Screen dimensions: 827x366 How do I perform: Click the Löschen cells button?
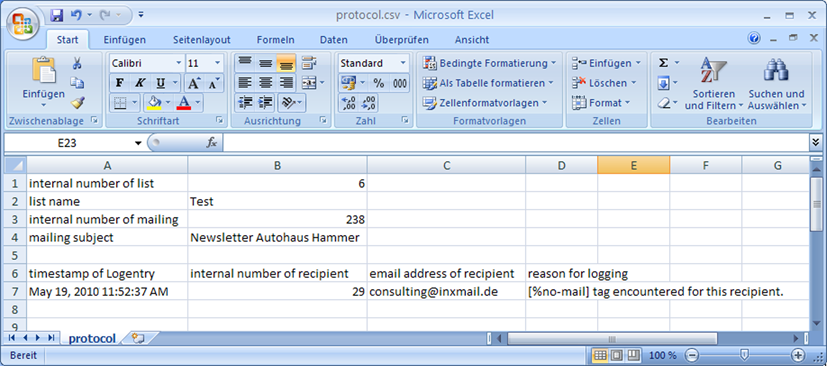click(x=604, y=83)
